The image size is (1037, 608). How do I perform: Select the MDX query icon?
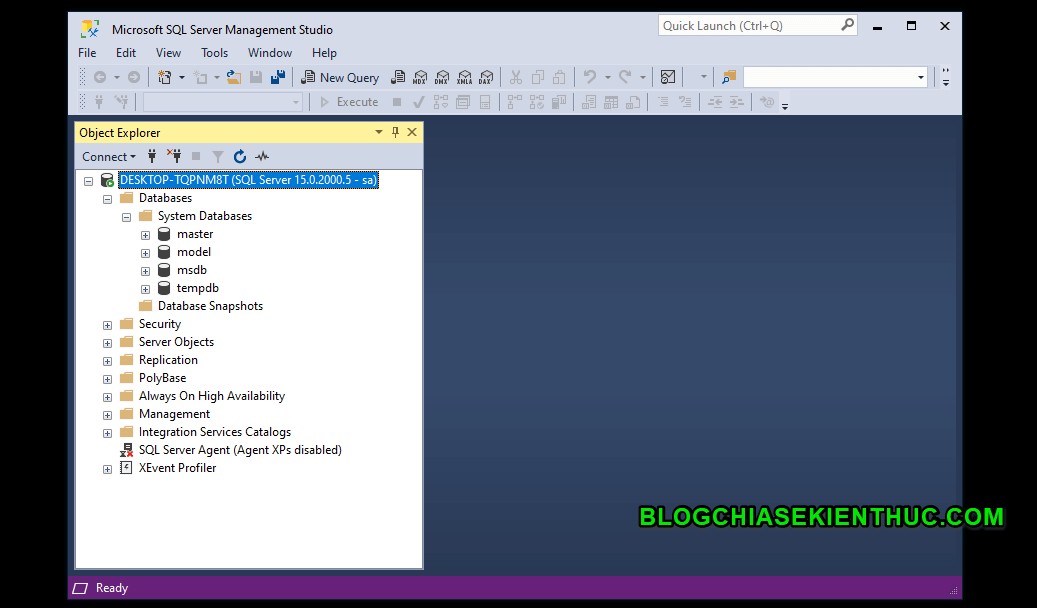coord(420,77)
